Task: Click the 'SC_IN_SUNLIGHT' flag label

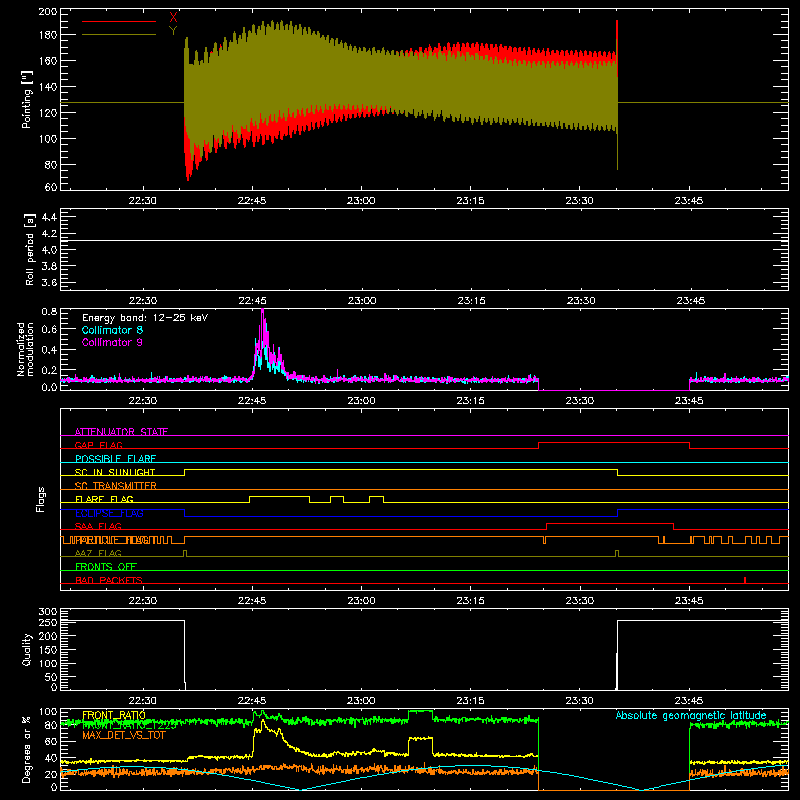Action: click(115, 472)
